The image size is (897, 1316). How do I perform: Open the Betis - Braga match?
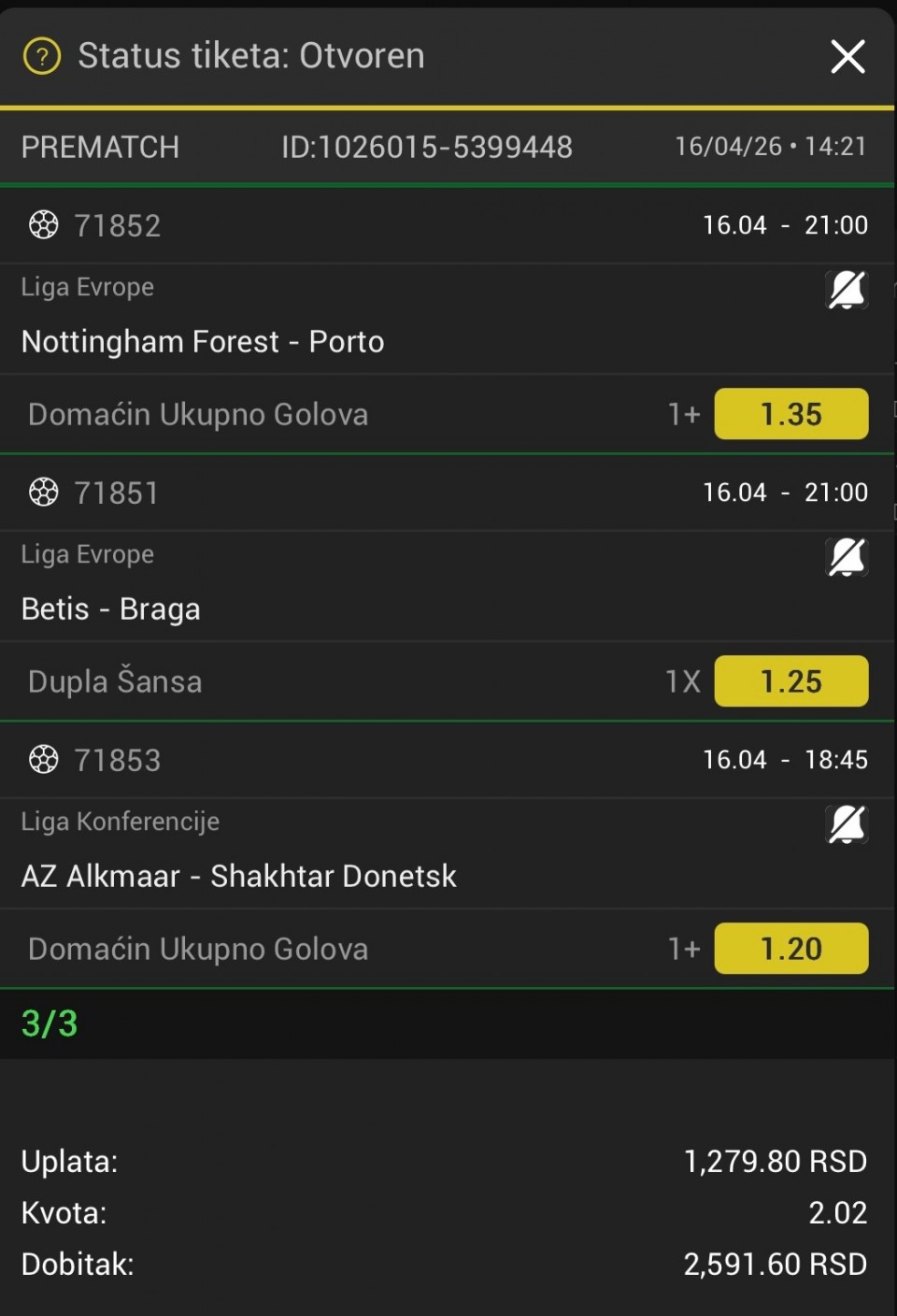coord(111,609)
